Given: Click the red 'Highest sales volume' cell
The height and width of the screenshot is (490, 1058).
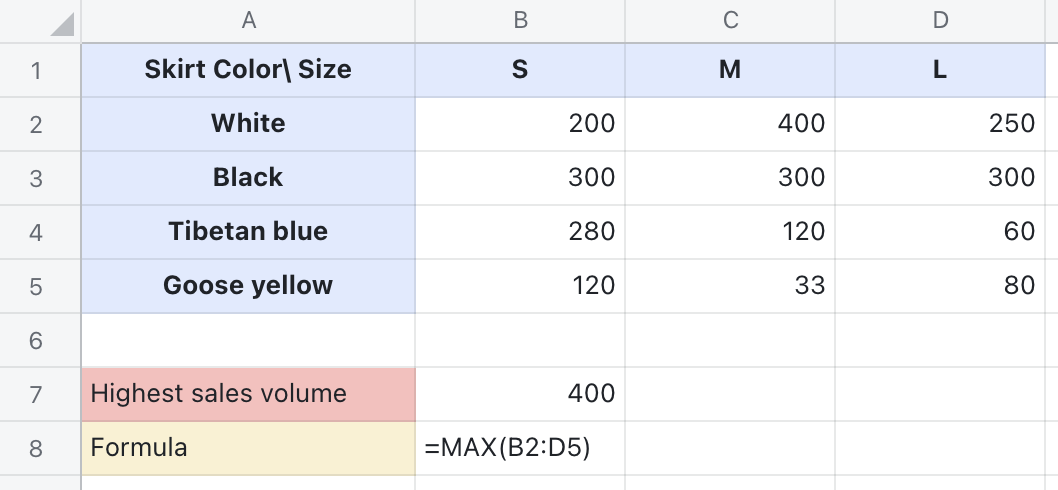Looking at the screenshot, I should pyautogui.click(x=248, y=394).
